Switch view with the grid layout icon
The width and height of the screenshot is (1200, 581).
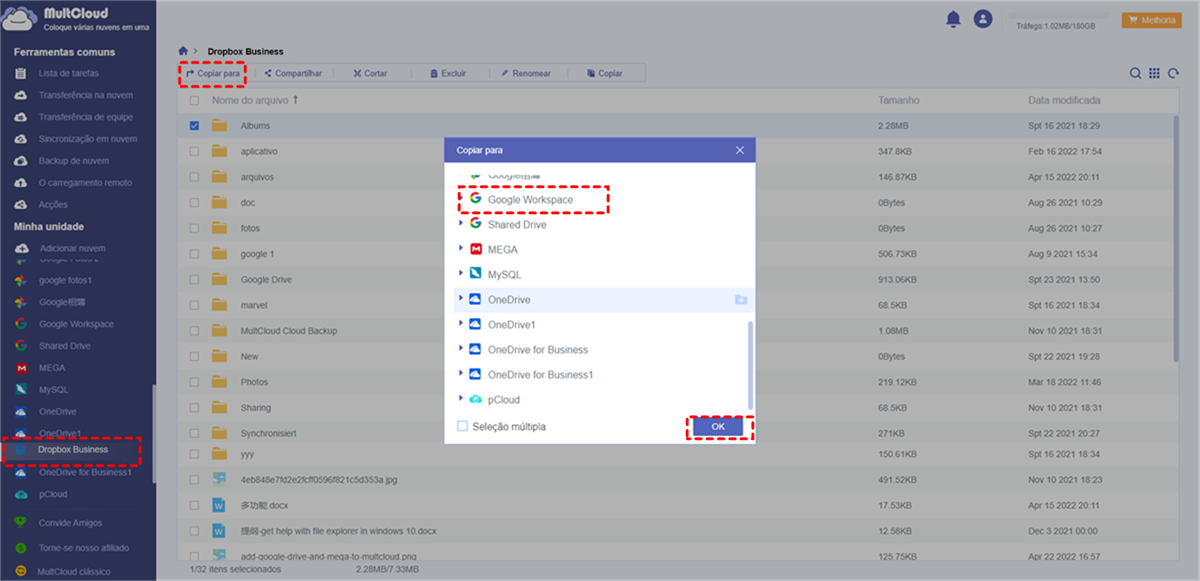(x=1154, y=73)
